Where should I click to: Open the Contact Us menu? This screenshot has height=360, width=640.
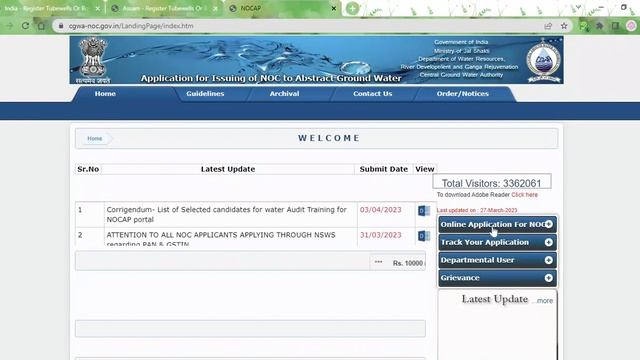click(372, 93)
